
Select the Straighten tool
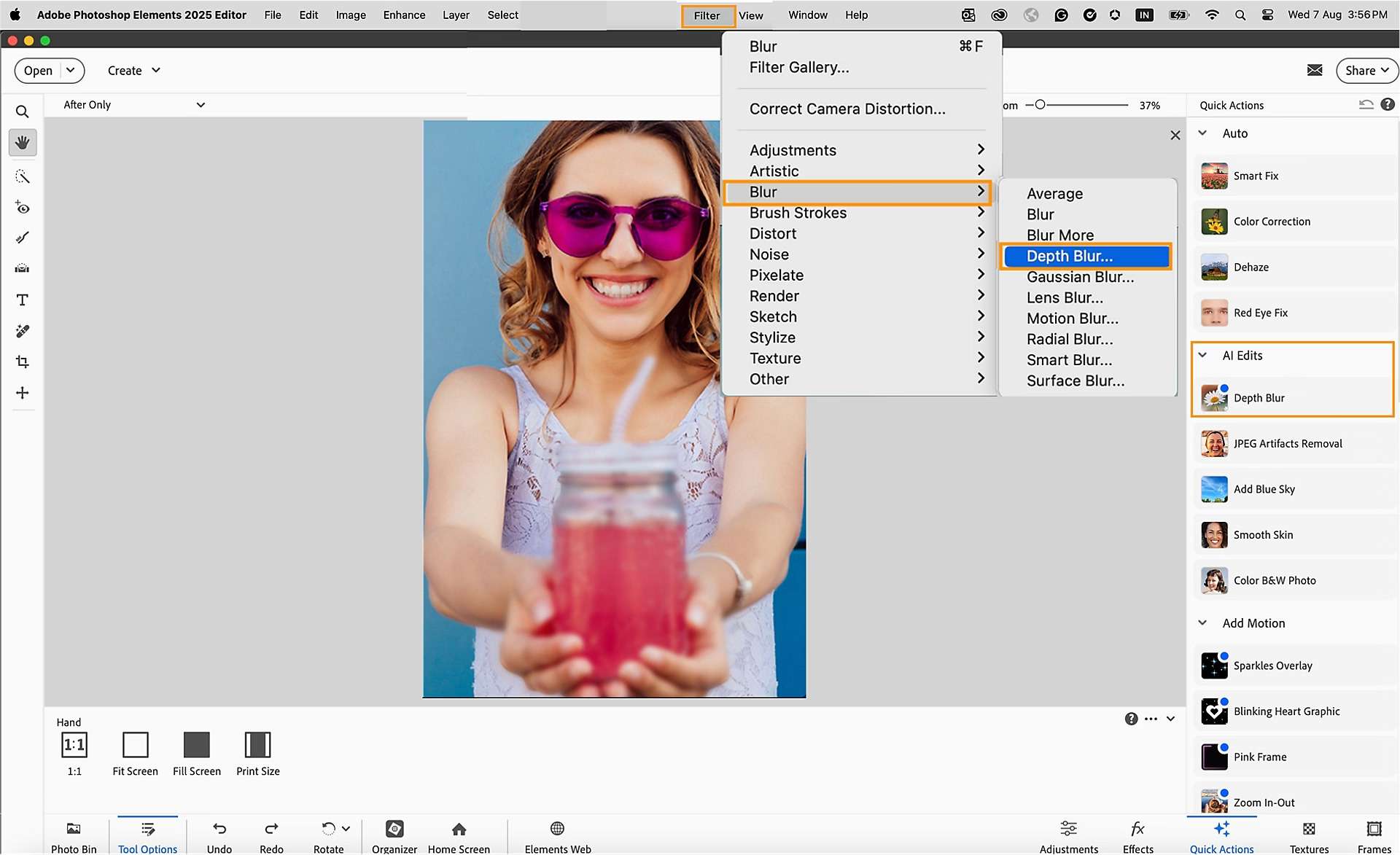click(x=23, y=268)
